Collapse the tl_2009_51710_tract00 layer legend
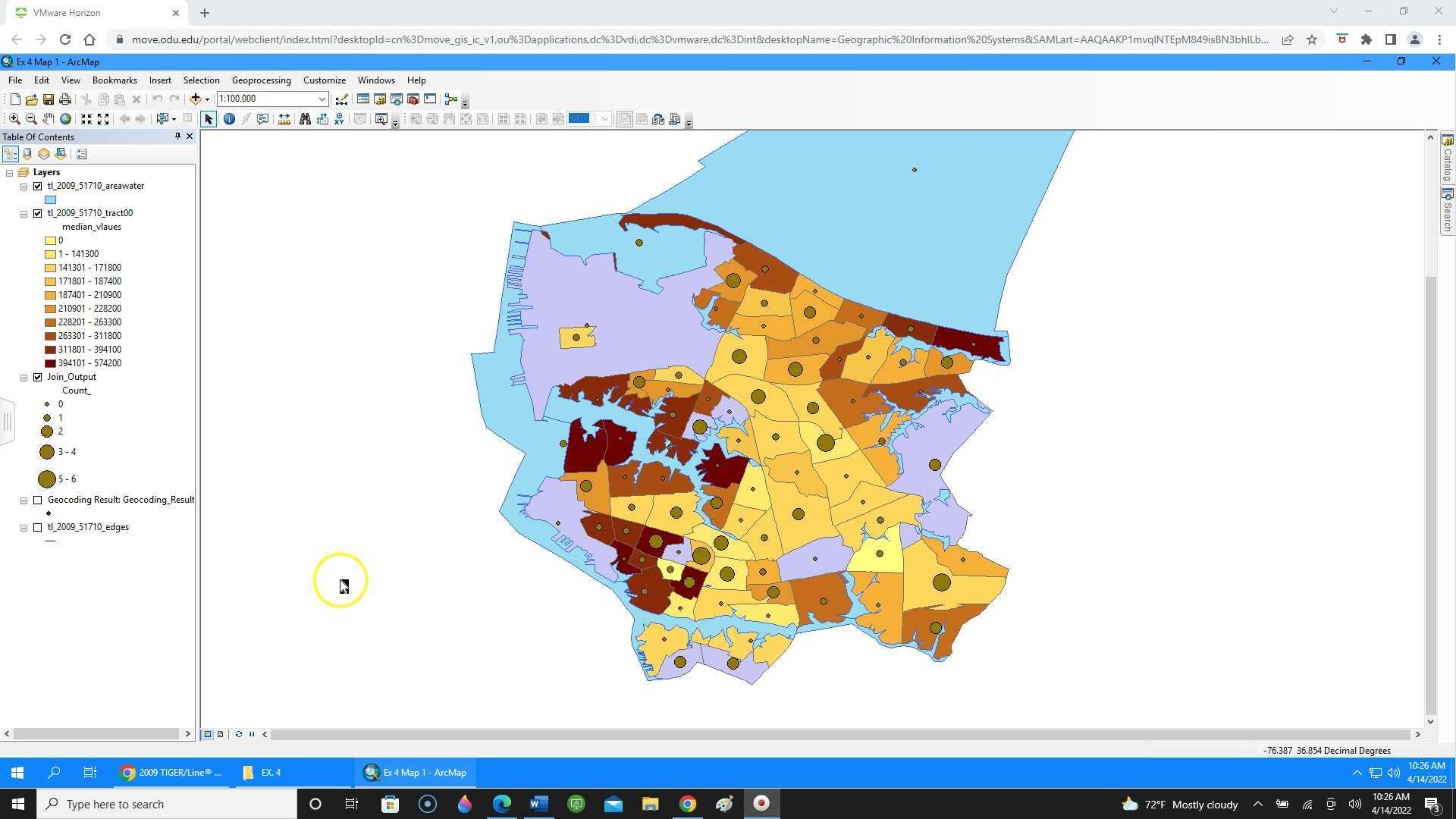The height and width of the screenshot is (819, 1456). pos(24,214)
